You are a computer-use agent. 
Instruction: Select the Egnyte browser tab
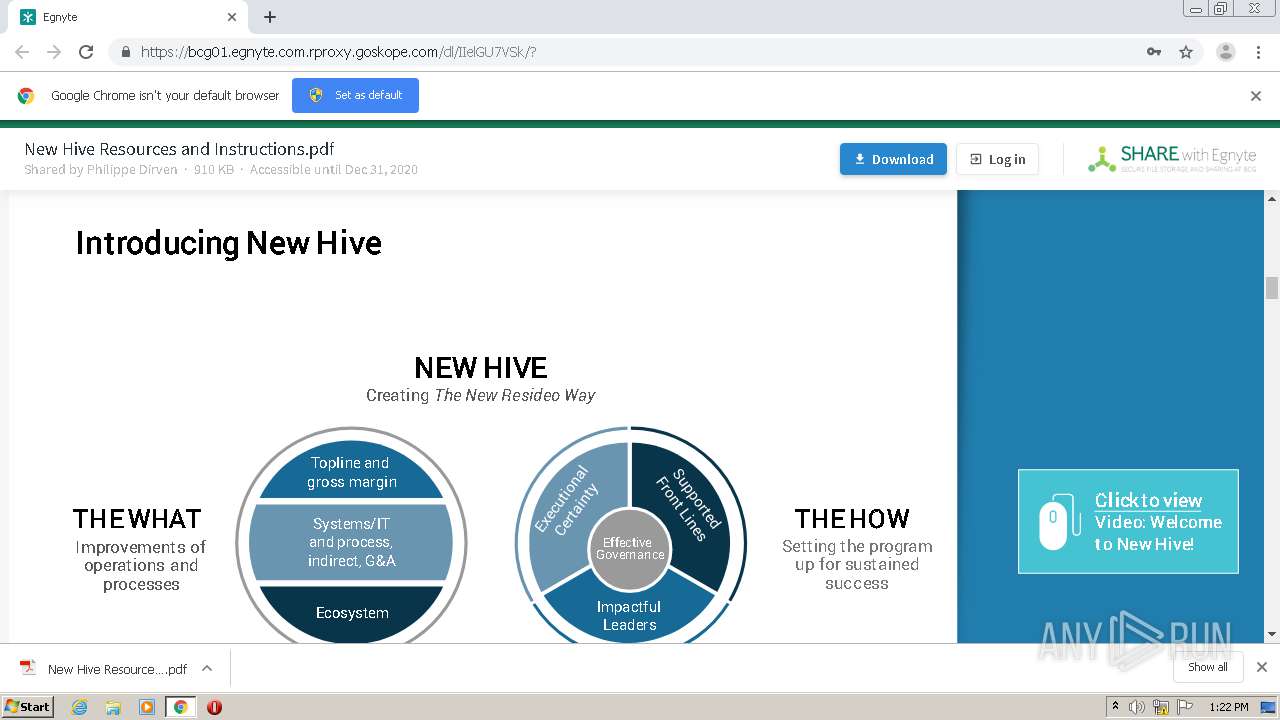[x=127, y=17]
